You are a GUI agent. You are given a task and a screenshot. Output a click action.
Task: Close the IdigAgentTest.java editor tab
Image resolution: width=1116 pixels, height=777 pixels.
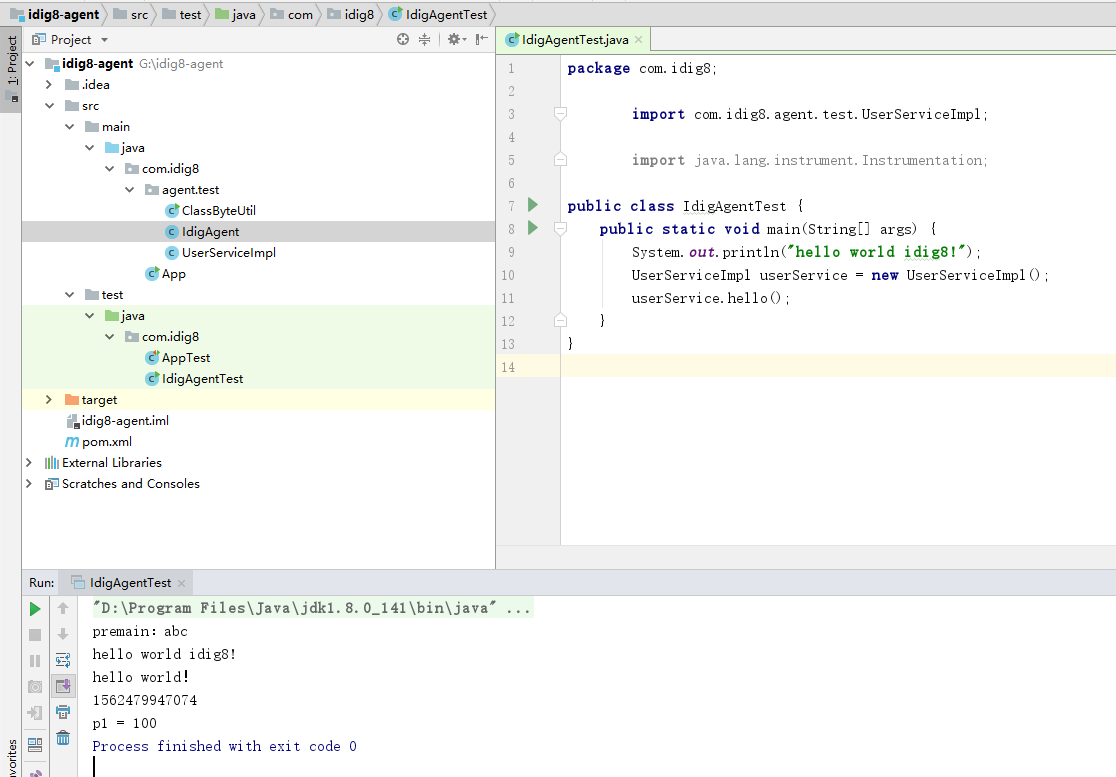[637, 40]
